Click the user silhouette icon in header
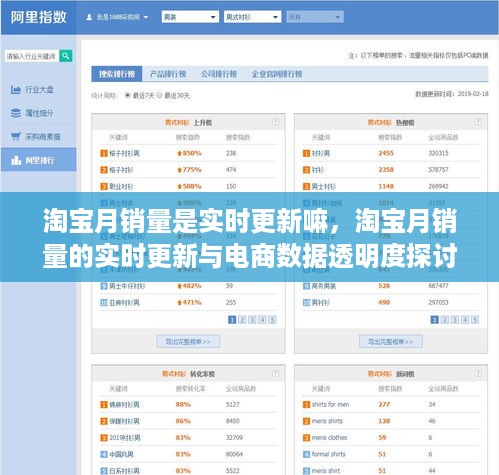Screen dimensions: 499x475 tap(89, 17)
